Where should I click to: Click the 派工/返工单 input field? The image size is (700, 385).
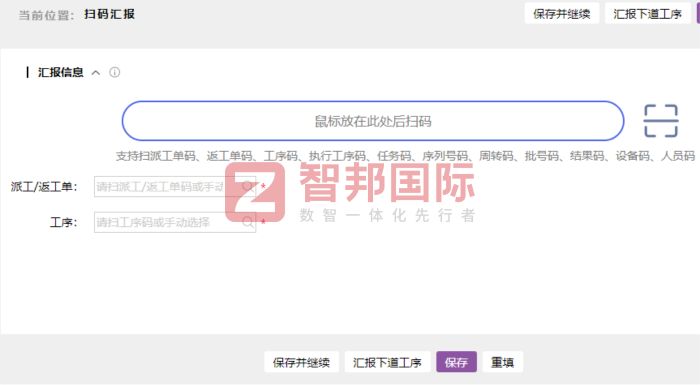pos(175,186)
